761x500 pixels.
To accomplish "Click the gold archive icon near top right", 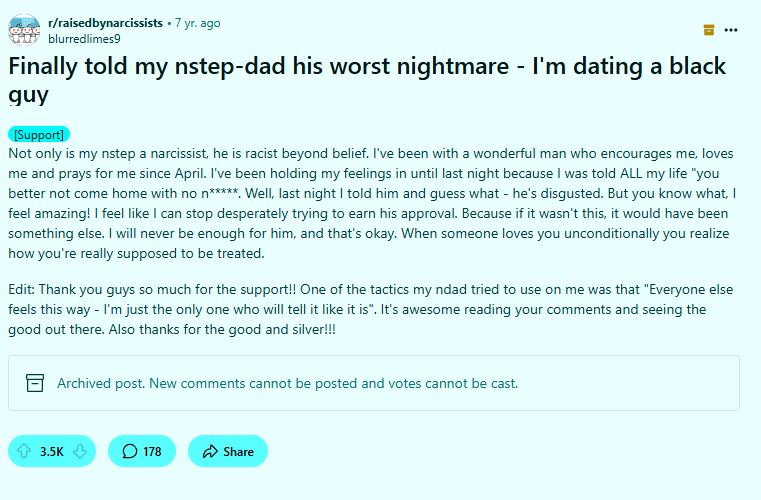I will pyautogui.click(x=709, y=30).
